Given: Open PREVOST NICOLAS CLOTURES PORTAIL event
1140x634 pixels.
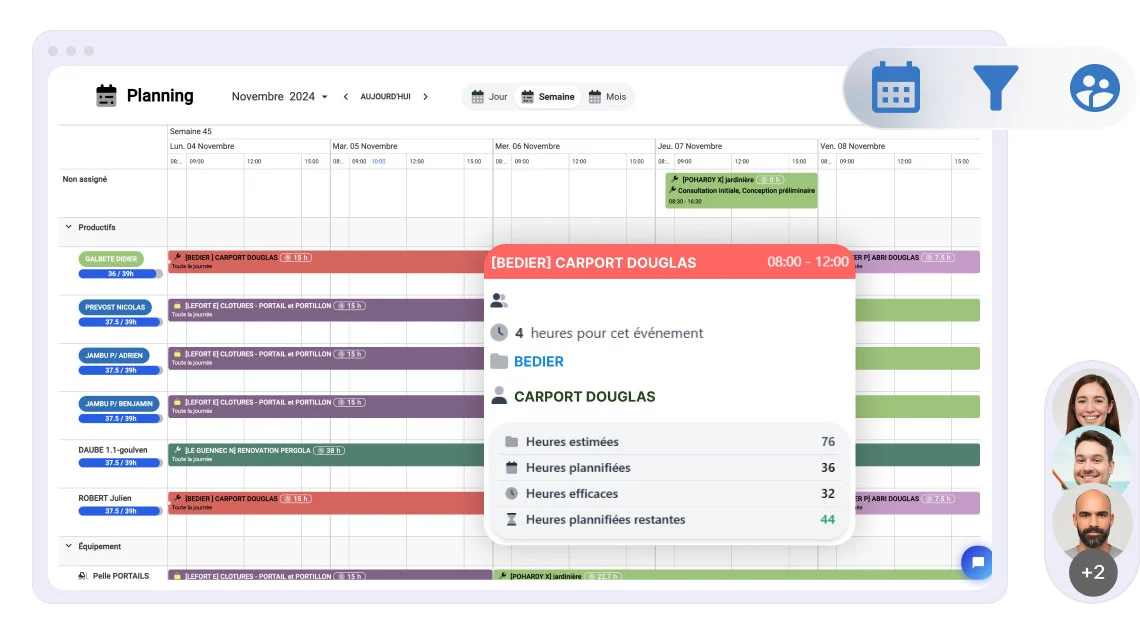Looking at the screenshot, I should pyautogui.click(x=326, y=310).
